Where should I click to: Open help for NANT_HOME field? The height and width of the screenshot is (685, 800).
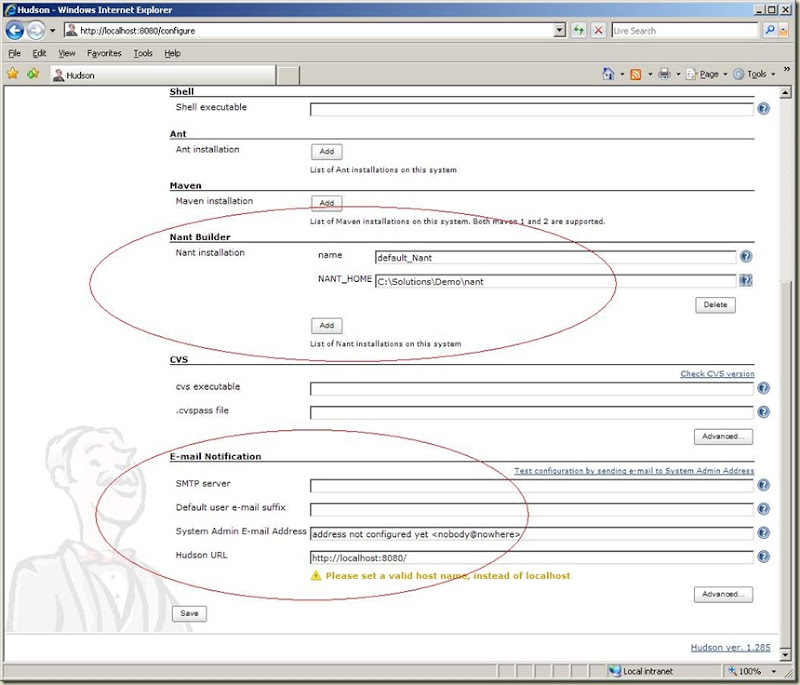pyautogui.click(x=746, y=280)
